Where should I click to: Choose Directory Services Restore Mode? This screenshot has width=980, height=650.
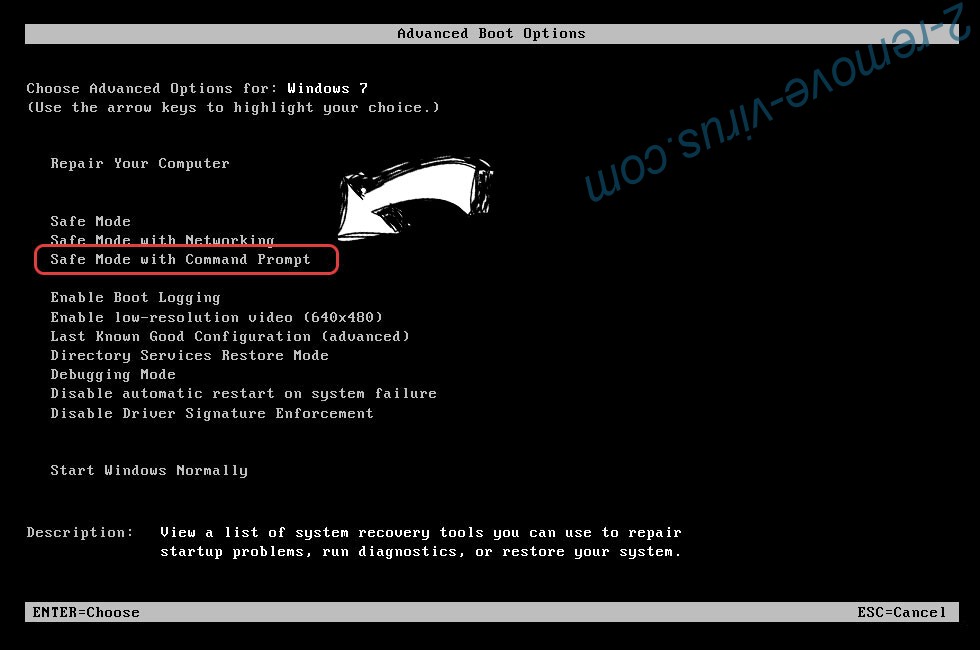(189, 356)
